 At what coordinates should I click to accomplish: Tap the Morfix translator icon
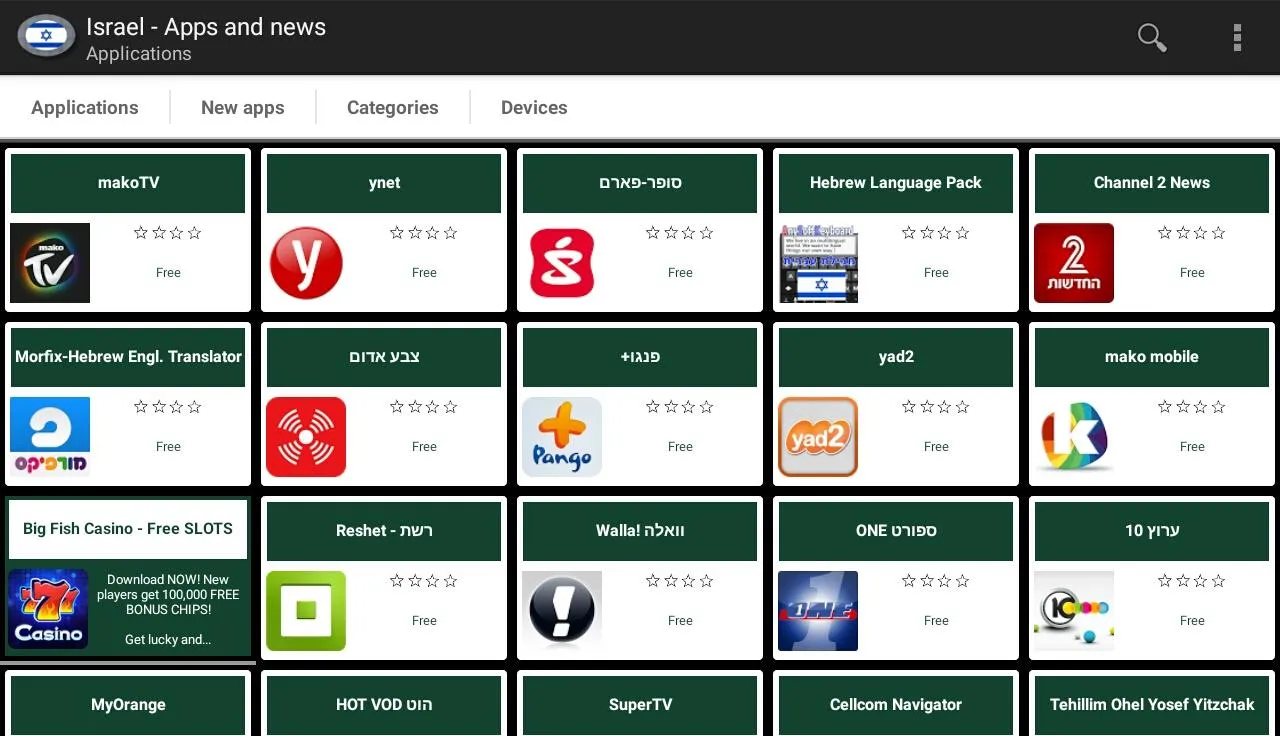pyautogui.click(x=50, y=437)
